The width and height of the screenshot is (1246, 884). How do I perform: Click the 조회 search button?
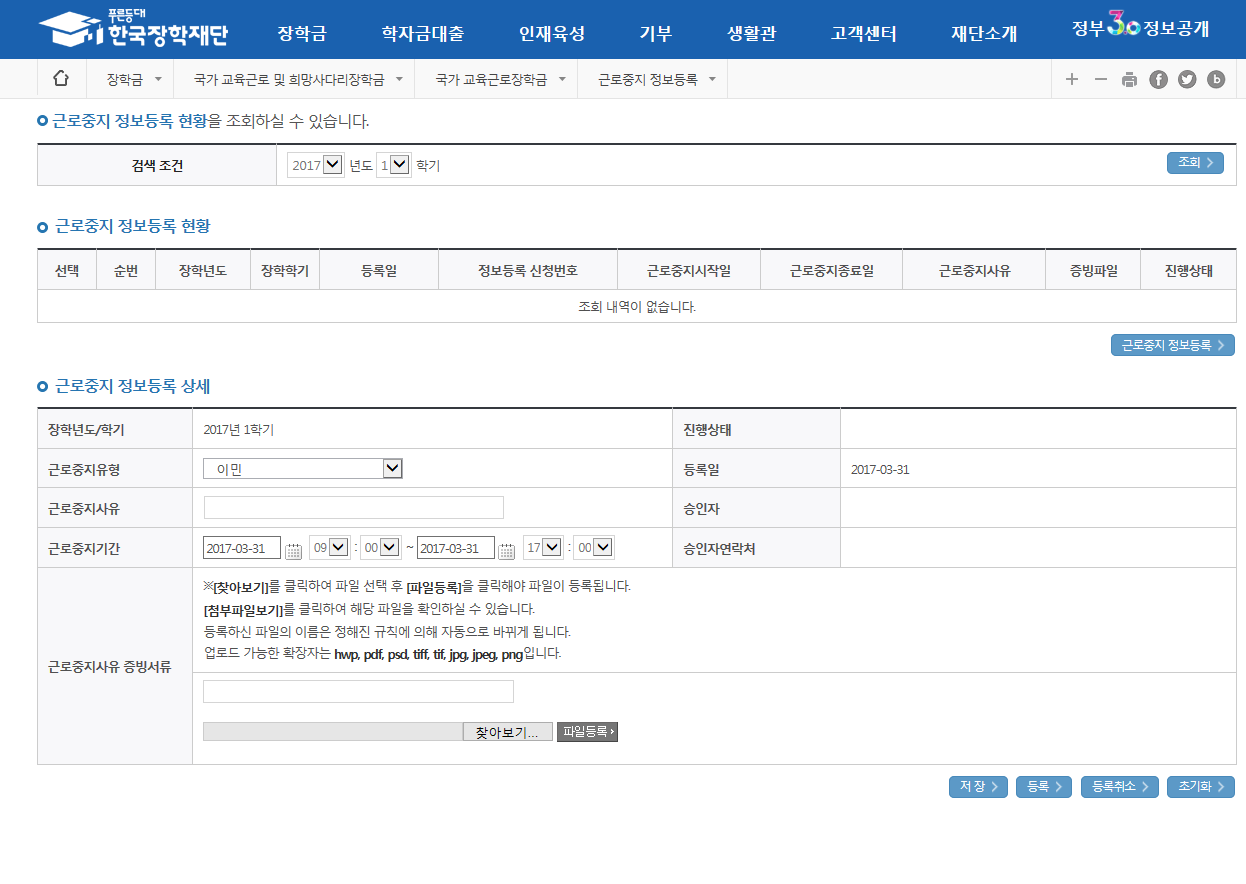click(x=1194, y=163)
